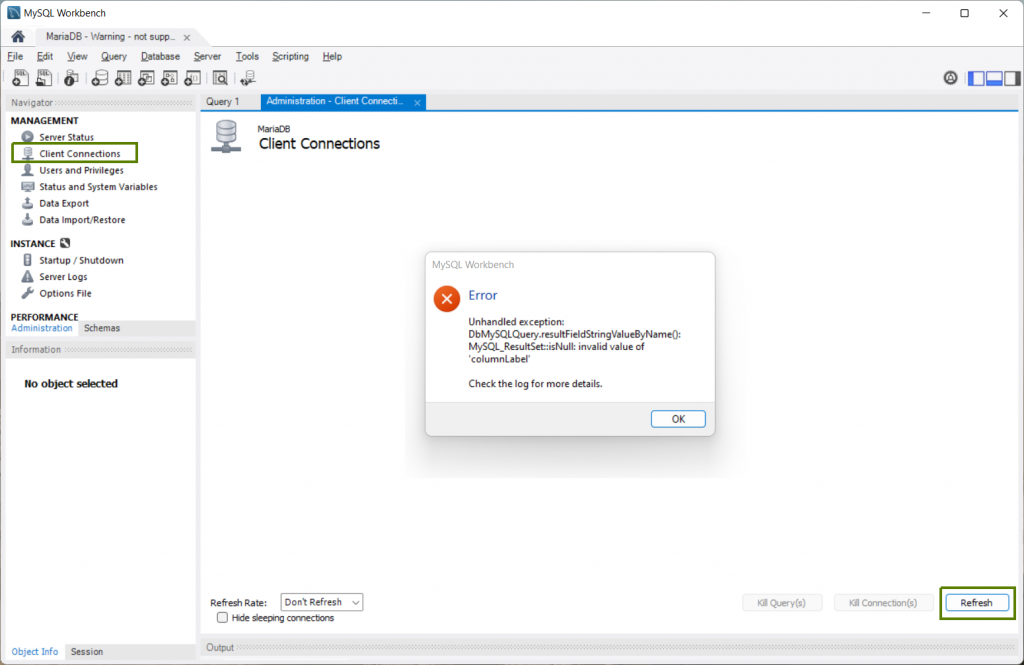The image size is (1024, 665).
Task: Open the schema object inspector icon
Action: (71, 78)
